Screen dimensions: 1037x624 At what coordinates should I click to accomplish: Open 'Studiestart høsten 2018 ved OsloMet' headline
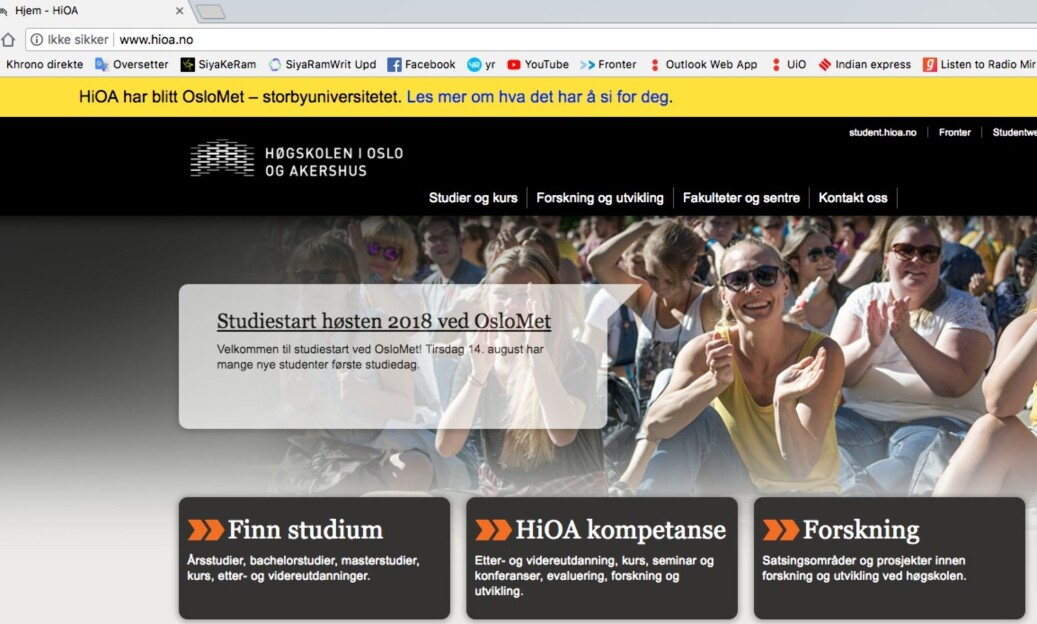(x=384, y=321)
